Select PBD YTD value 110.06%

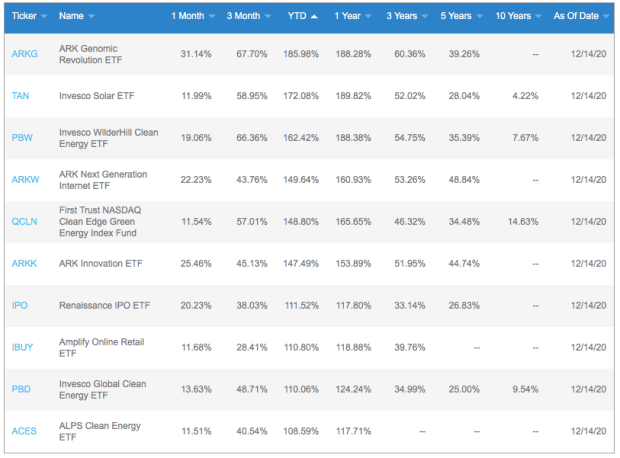(301, 389)
